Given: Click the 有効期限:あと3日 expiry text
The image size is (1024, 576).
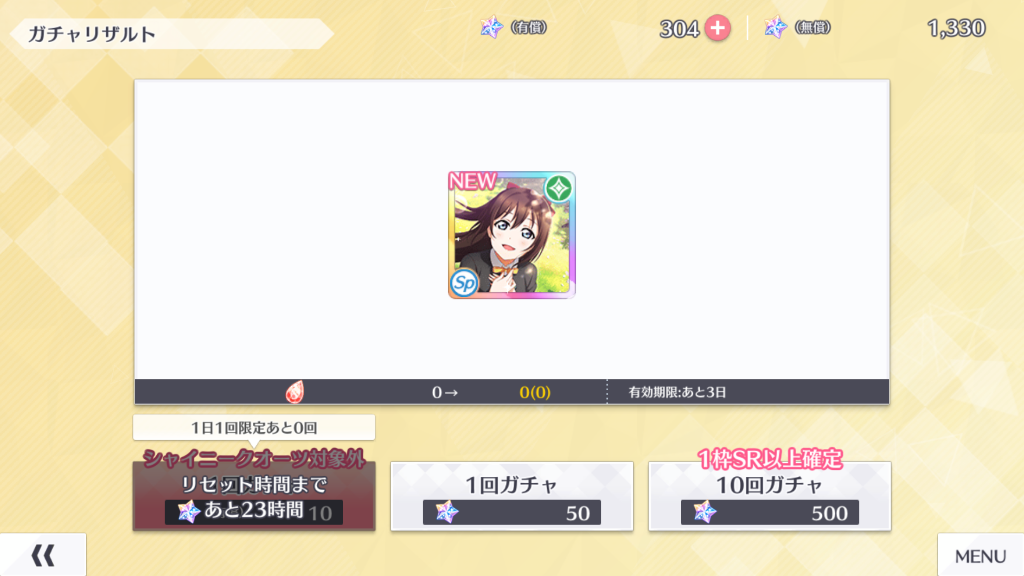Looking at the screenshot, I should [x=677, y=392].
